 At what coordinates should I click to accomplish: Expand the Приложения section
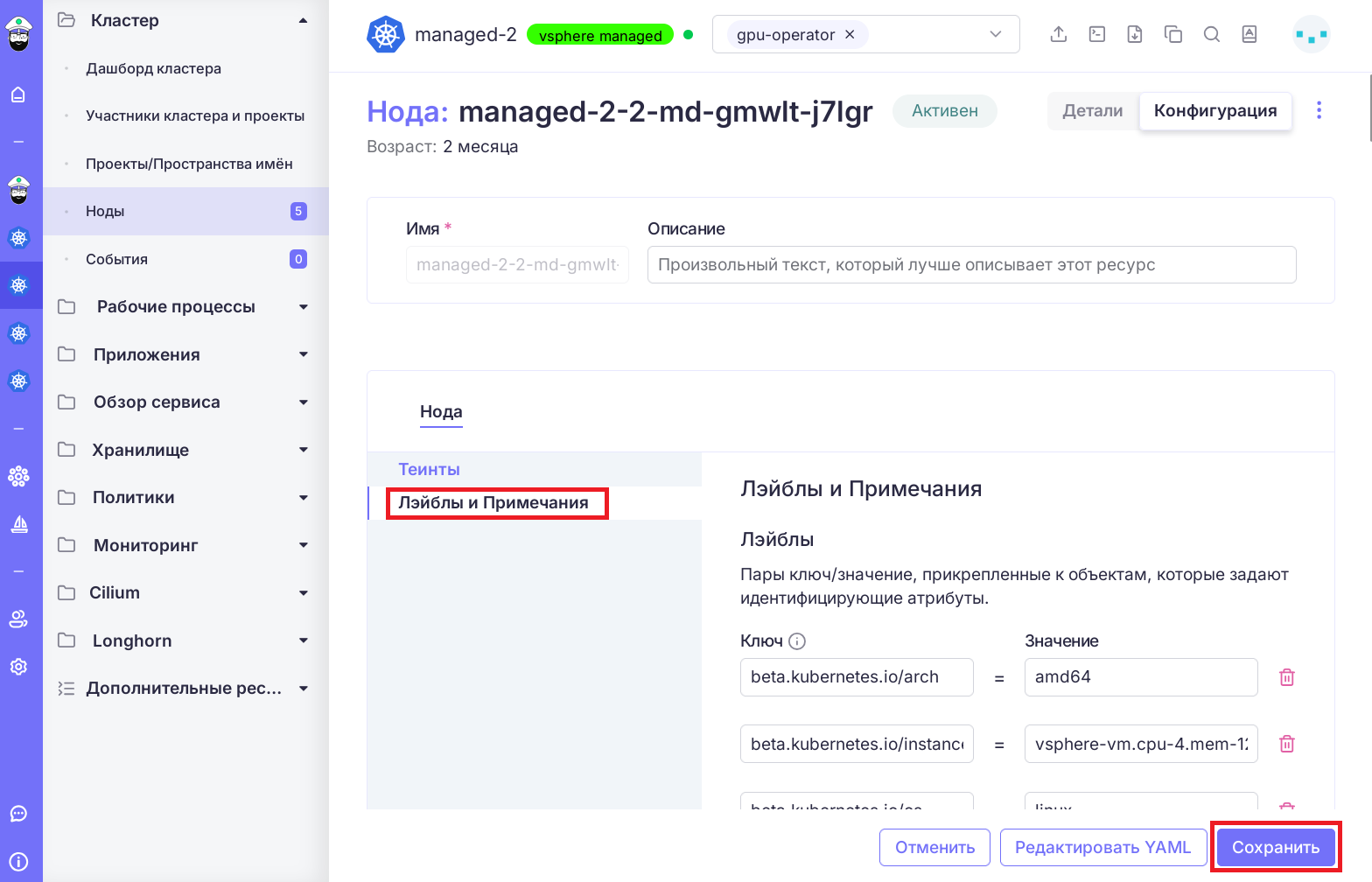pos(304,354)
